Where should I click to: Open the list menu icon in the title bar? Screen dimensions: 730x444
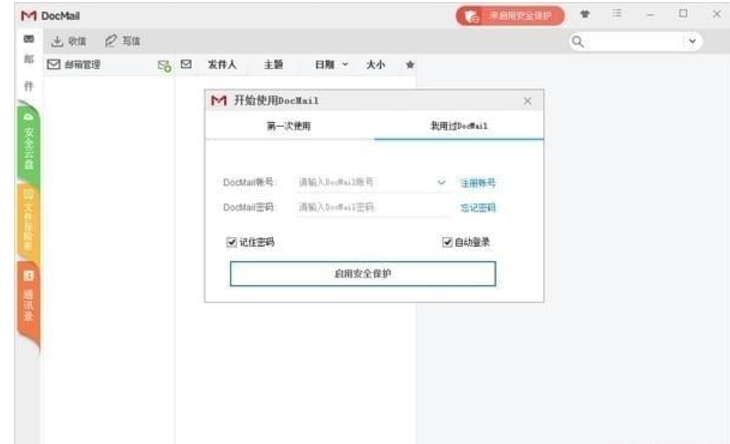coord(617,13)
